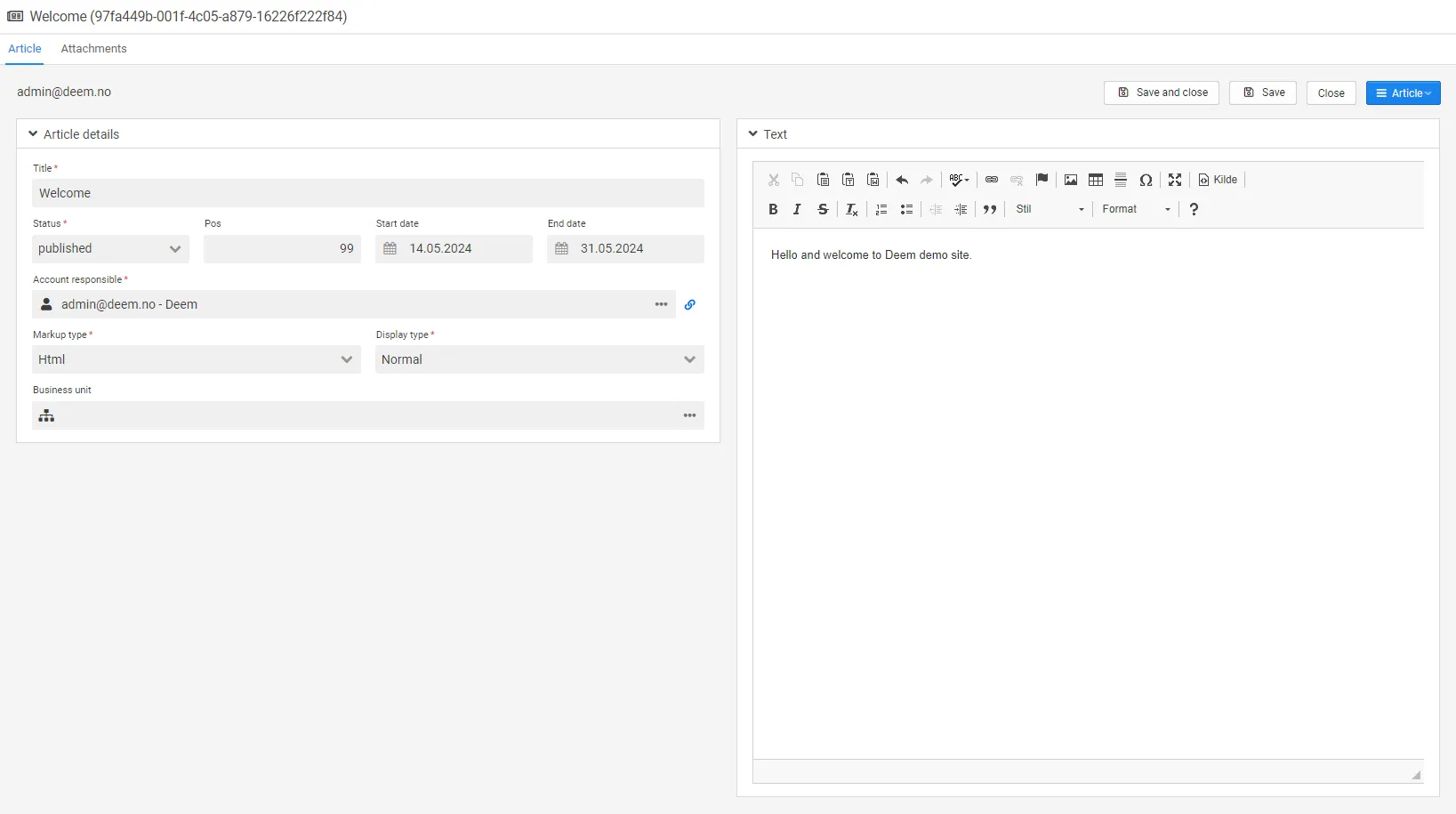This screenshot has height=814, width=1456.
Task: Collapse the Article details section
Action: click(33, 134)
